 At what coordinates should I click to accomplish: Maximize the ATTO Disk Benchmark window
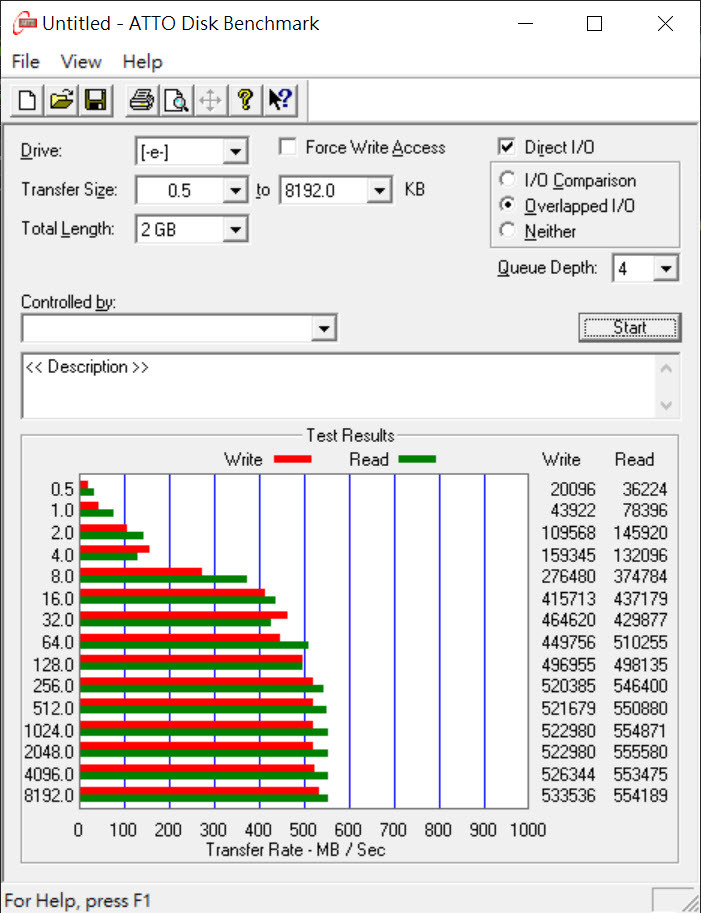(594, 23)
